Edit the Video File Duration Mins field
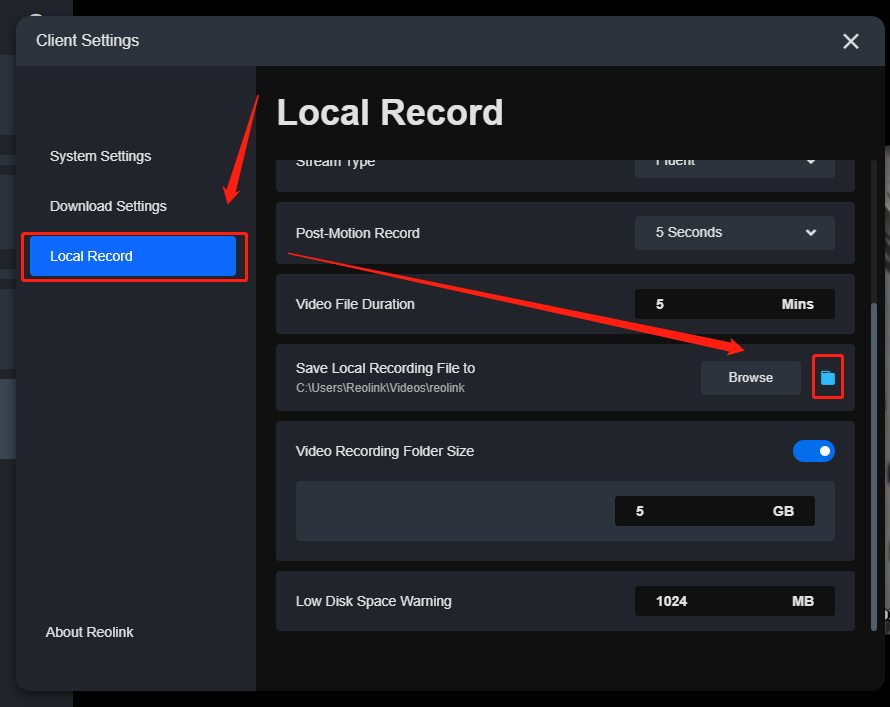The width and height of the screenshot is (890, 707). [734, 304]
